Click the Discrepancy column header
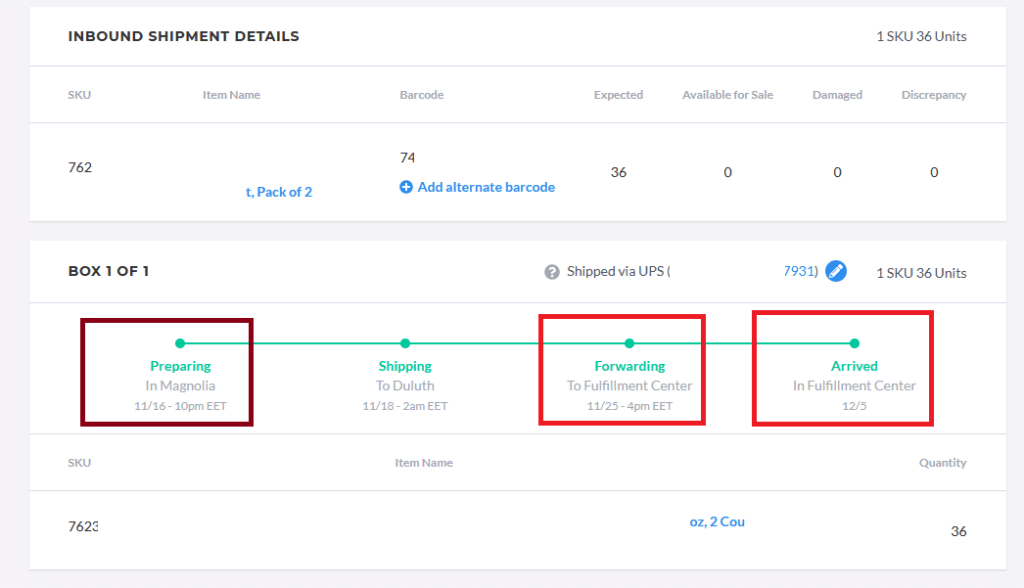Viewport: 1024px width, 588px height. click(x=934, y=95)
